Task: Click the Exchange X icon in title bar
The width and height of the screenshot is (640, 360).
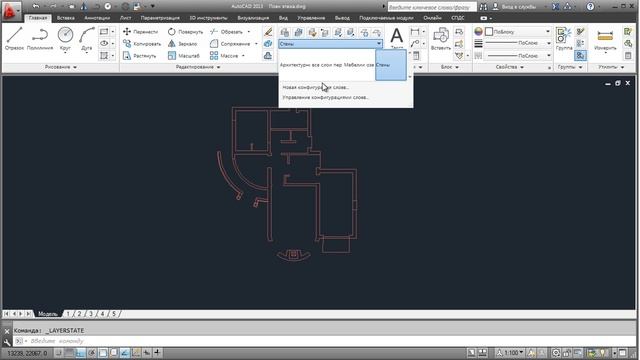Action: click(556, 7)
